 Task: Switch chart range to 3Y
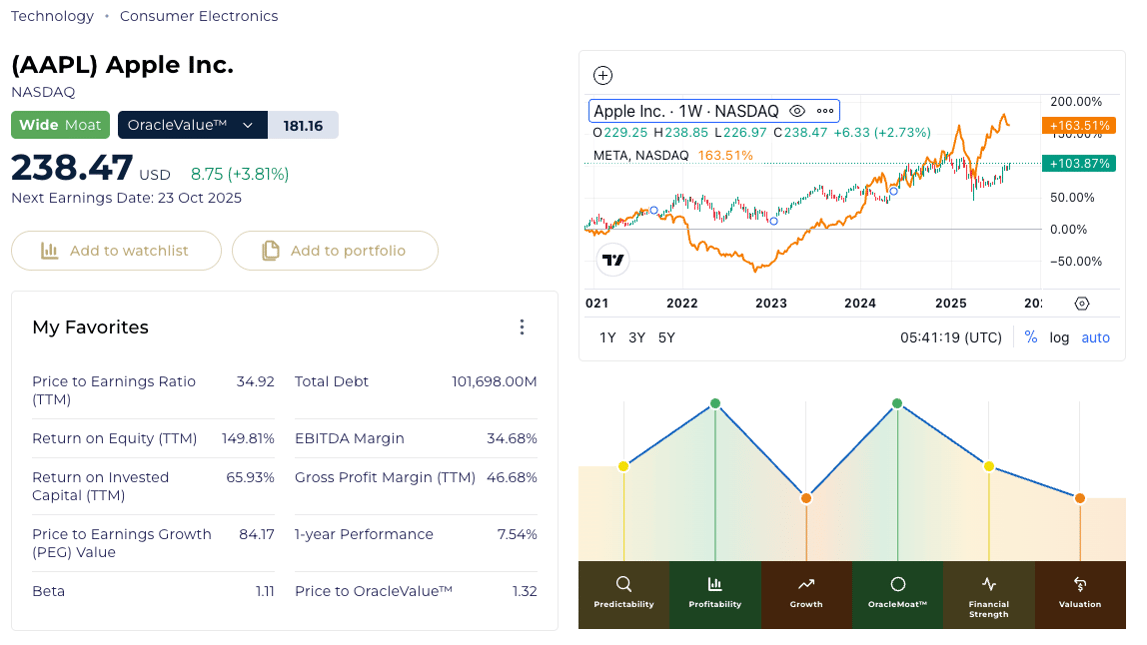click(637, 338)
